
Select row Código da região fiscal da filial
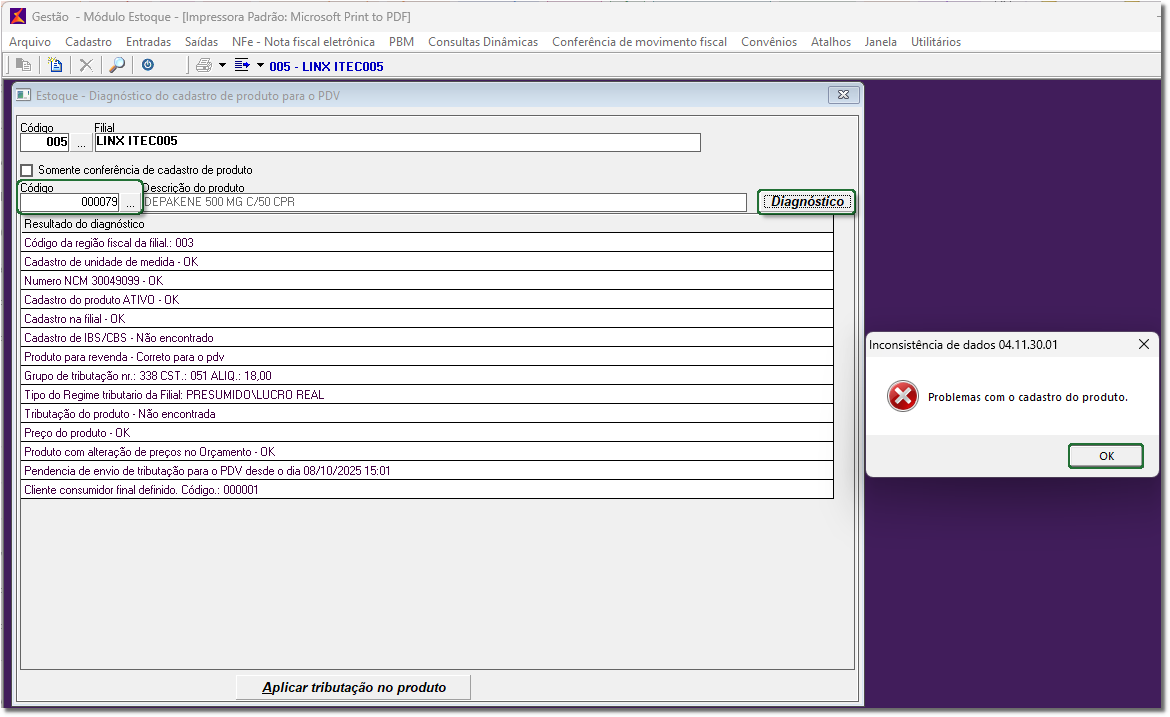[x=427, y=242]
